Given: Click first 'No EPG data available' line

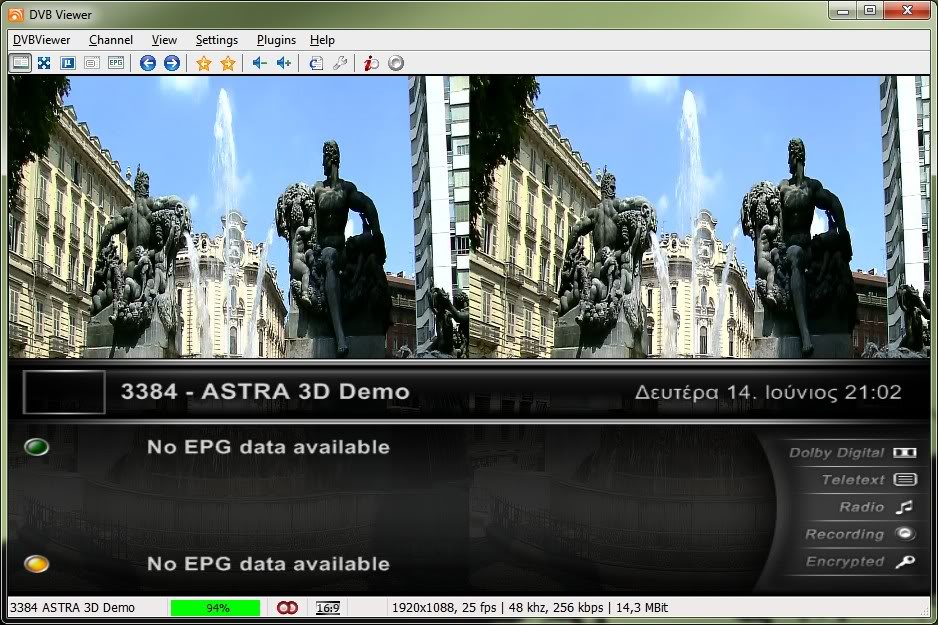Looking at the screenshot, I should [268, 447].
